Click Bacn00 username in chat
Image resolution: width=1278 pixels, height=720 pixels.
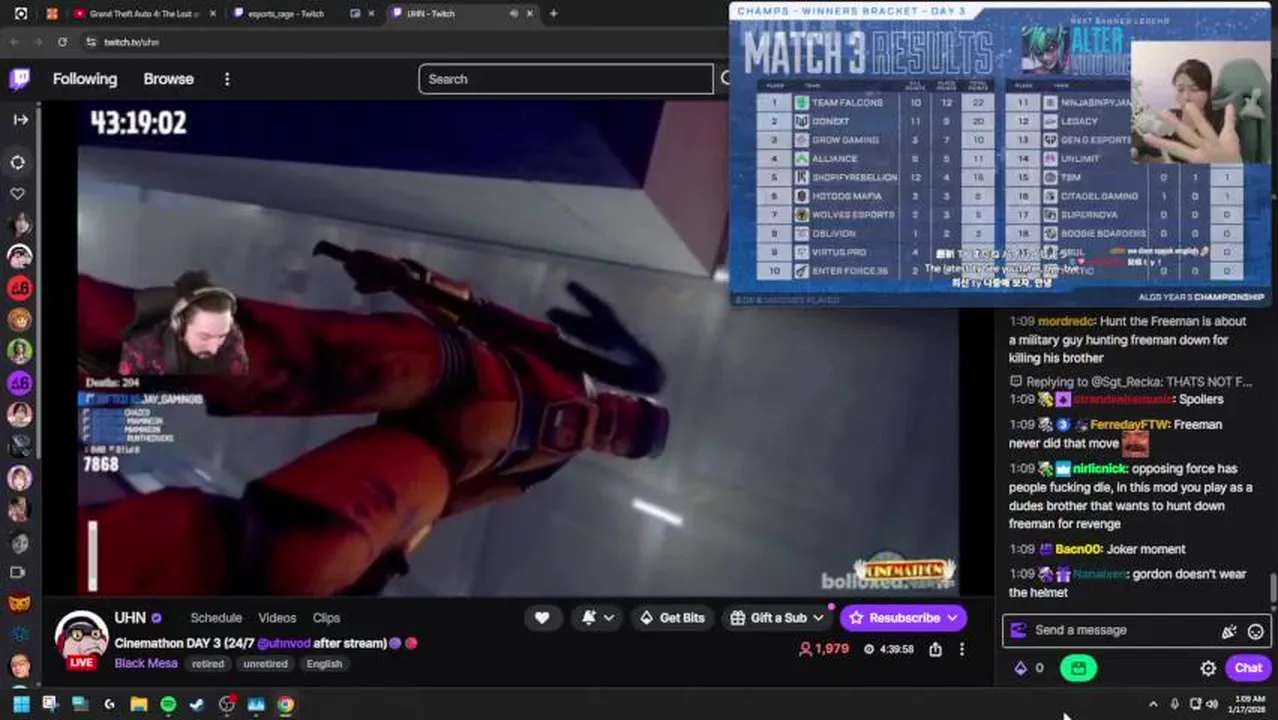[1077, 549]
